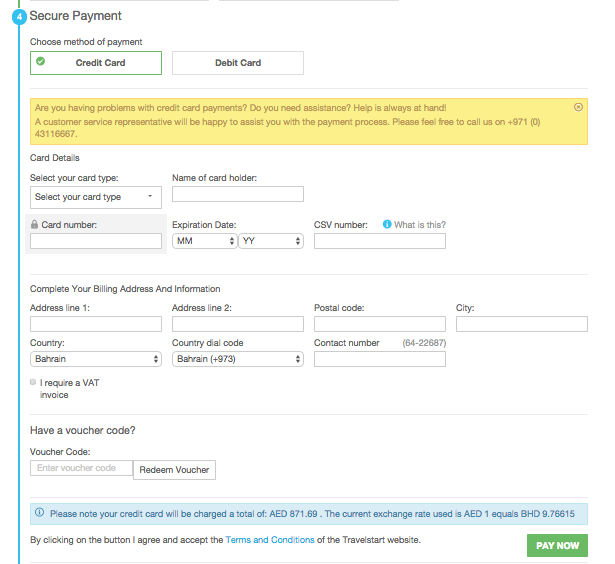Click the blue info icon beside What is this?
This screenshot has height=564, width=615.
point(387,224)
